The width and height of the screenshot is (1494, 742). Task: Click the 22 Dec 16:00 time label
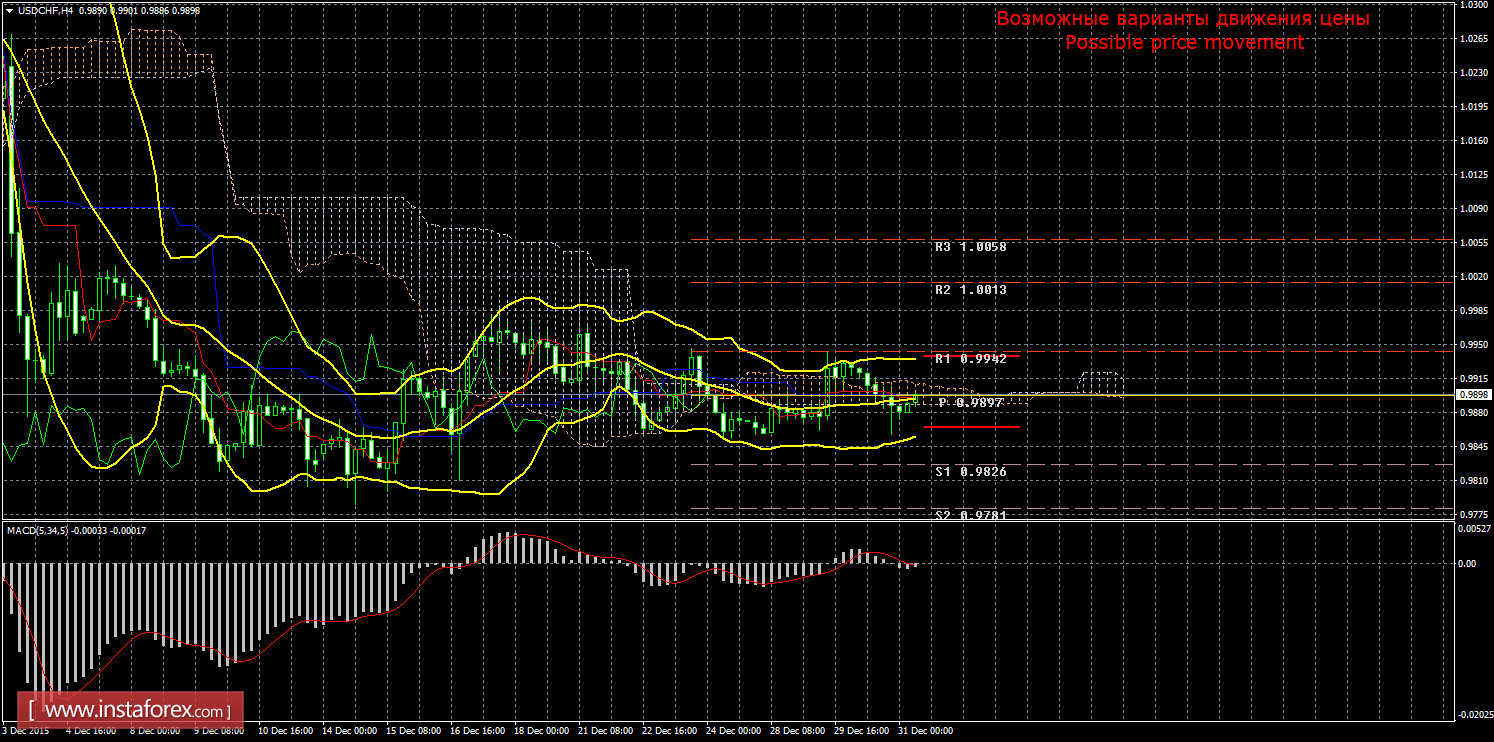[x=669, y=731]
